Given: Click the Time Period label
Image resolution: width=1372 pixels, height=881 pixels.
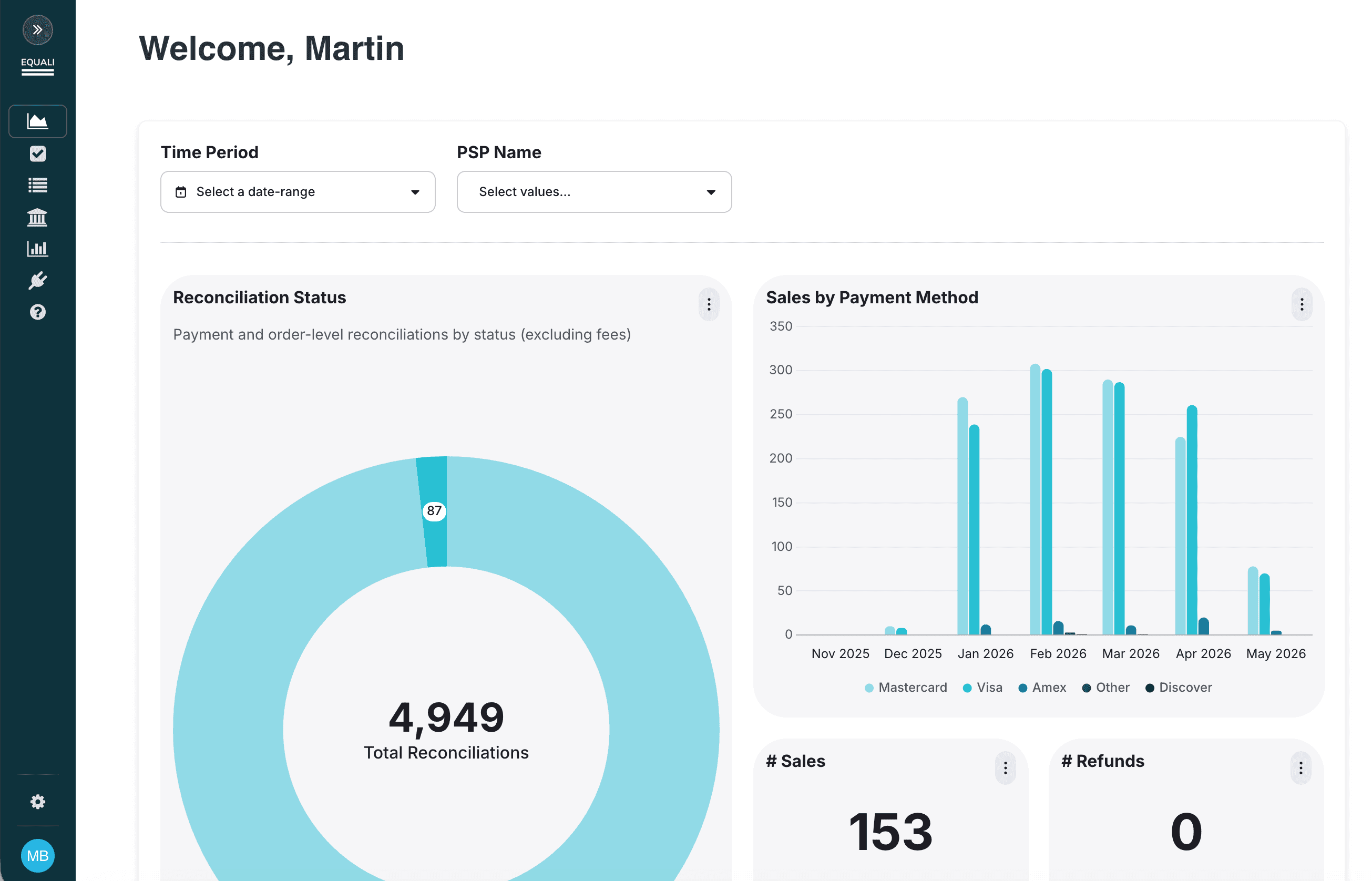Looking at the screenshot, I should click(x=209, y=152).
